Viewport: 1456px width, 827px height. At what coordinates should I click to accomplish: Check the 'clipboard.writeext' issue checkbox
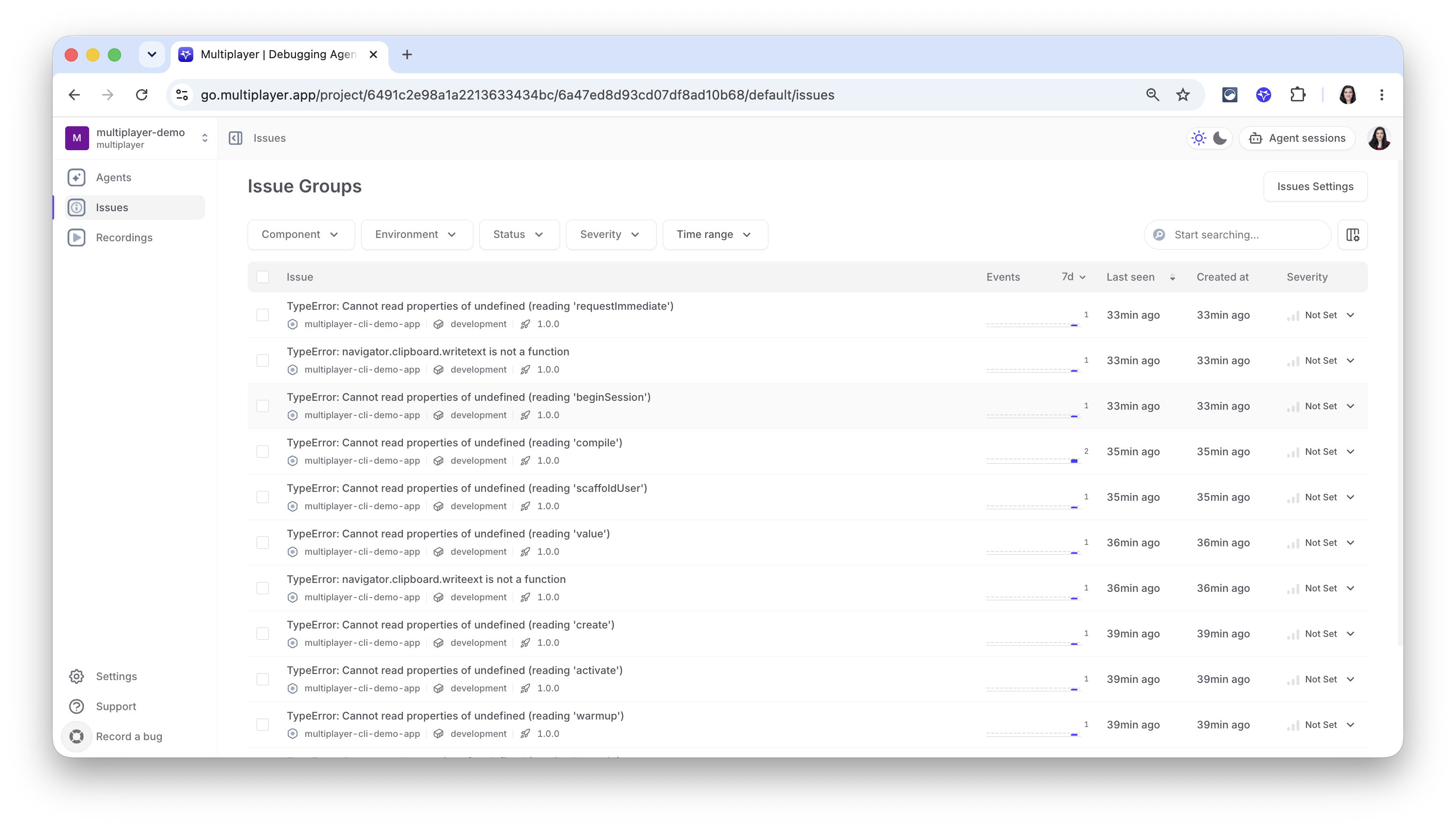tap(262, 588)
